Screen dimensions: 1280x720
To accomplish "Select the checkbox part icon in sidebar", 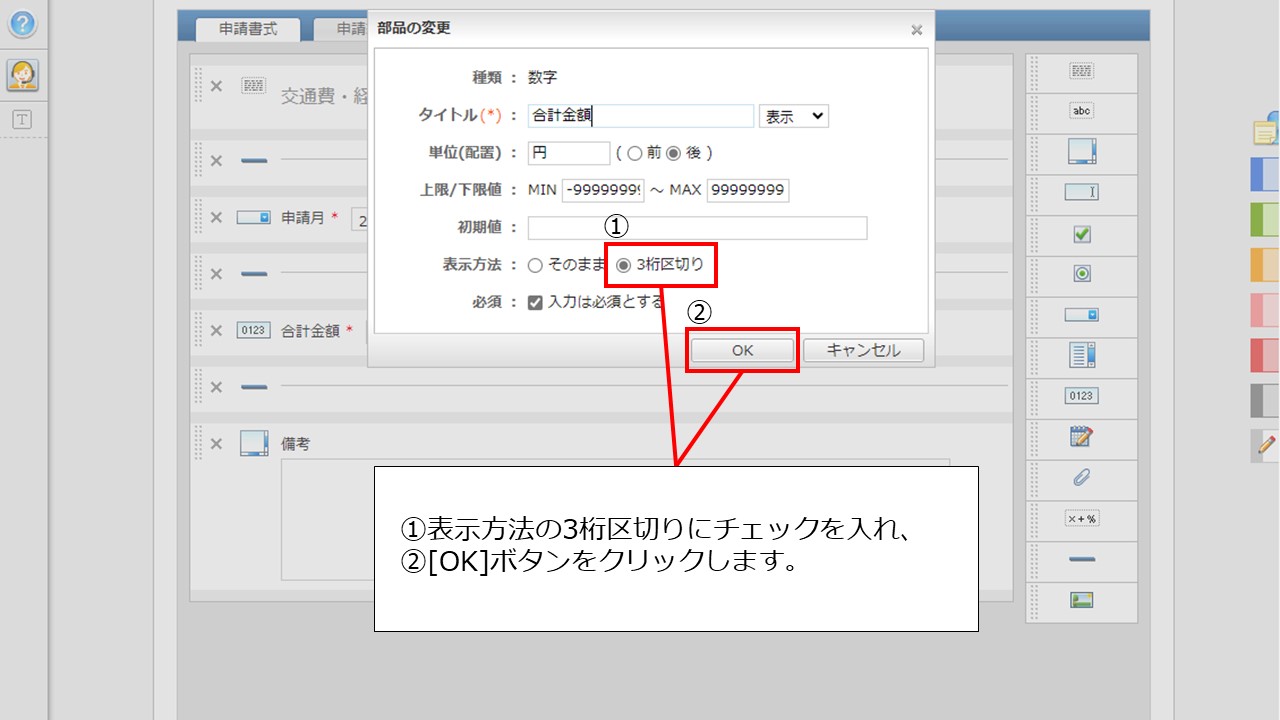I will pyautogui.click(x=1081, y=235).
